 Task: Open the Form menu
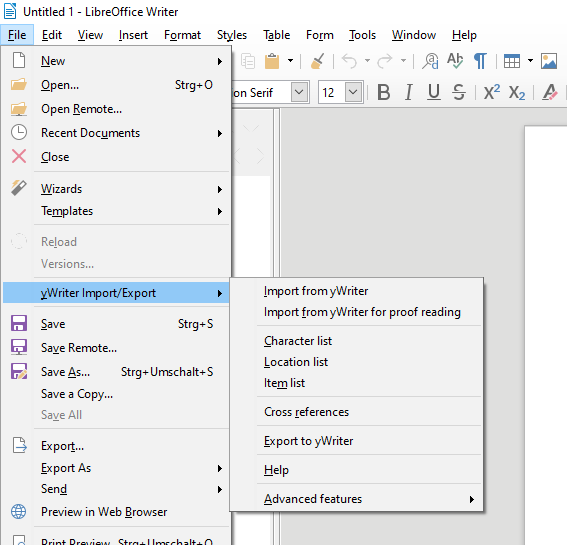pos(320,35)
